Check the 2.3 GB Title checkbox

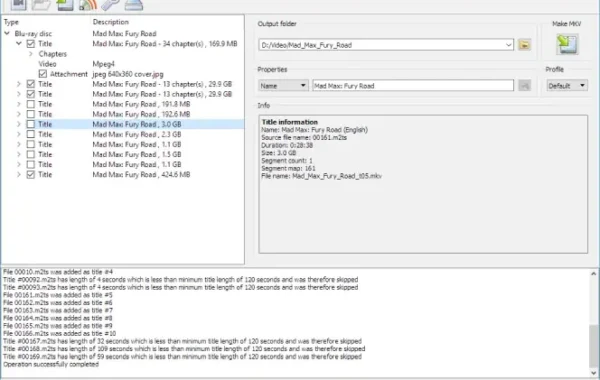[31, 134]
